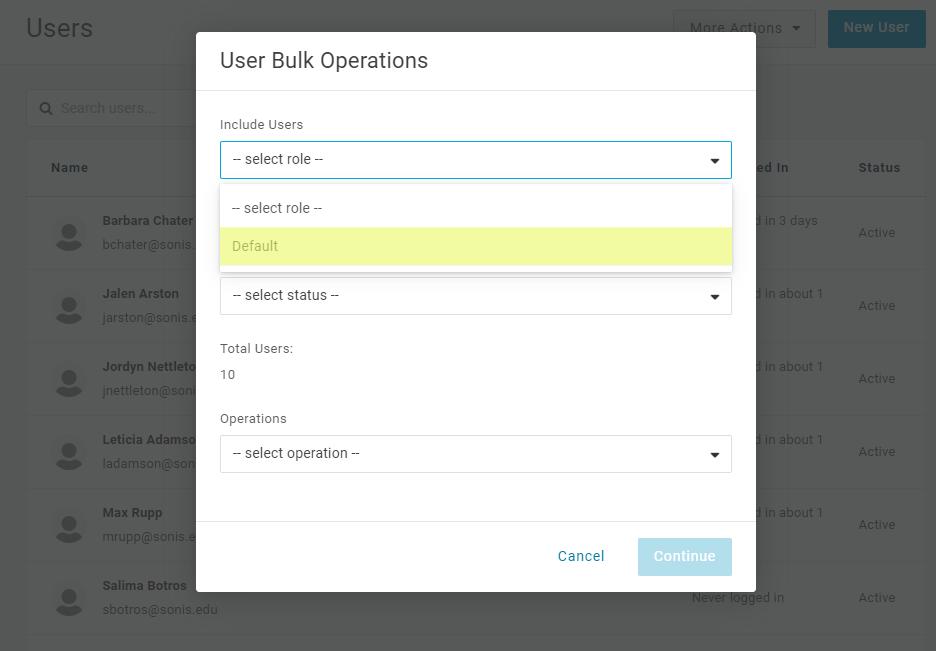Click the New User button
The image size is (936, 651).
[876, 28]
